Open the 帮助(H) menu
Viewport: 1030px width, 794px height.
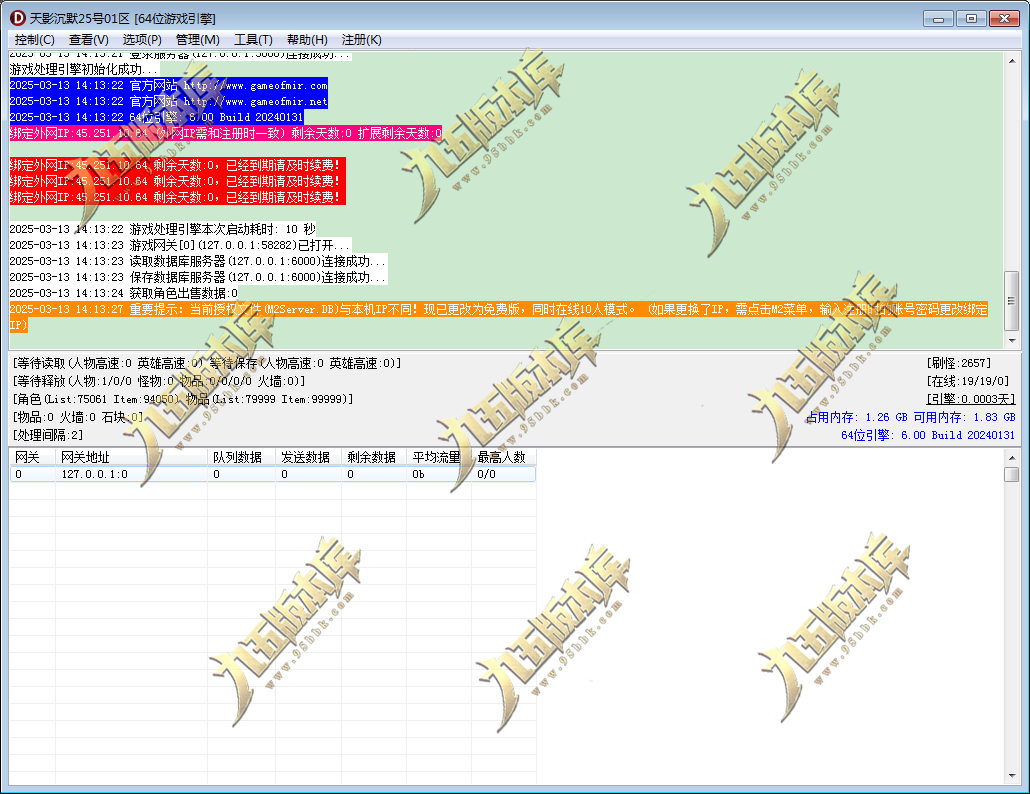point(307,40)
